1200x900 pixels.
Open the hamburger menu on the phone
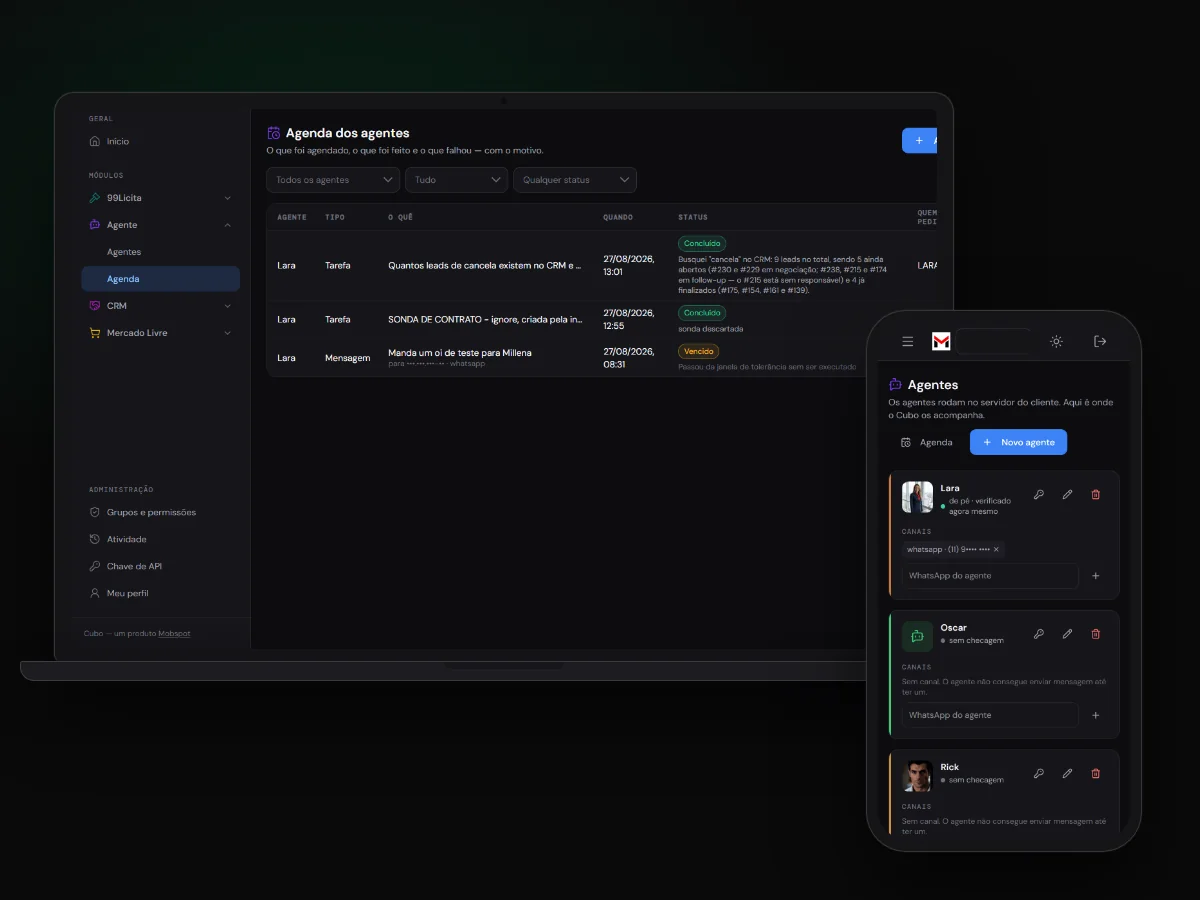[x=907, y=342]
